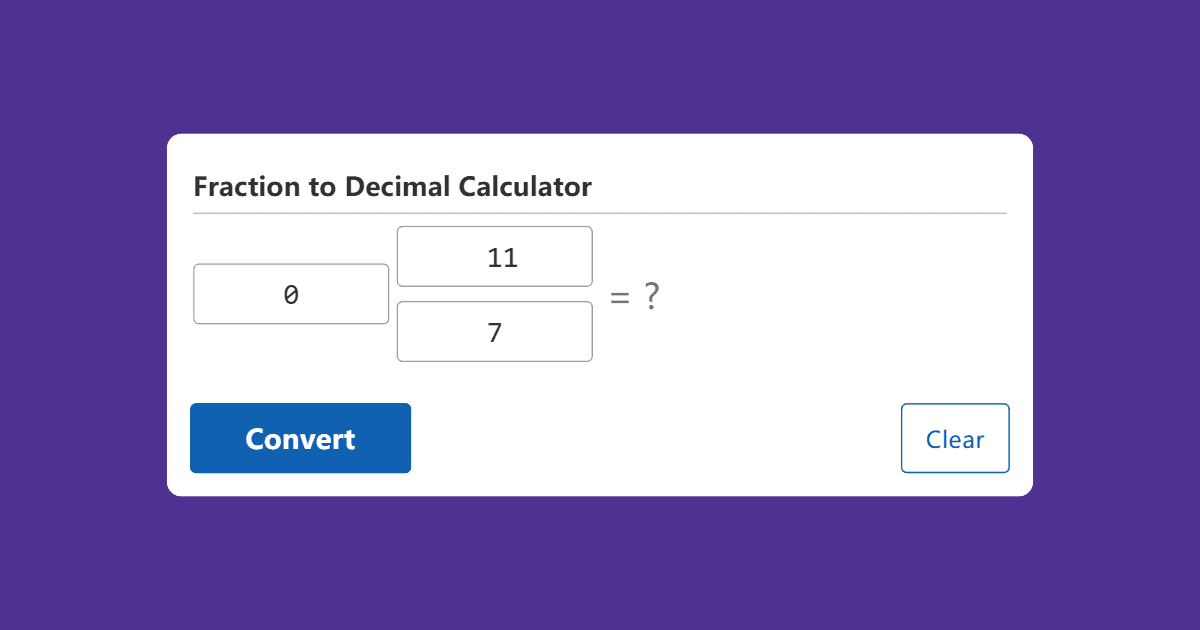Viewport: 1200px width, 630px height.
Task: Click the denominator field containing 7
Action: [494, 331]
